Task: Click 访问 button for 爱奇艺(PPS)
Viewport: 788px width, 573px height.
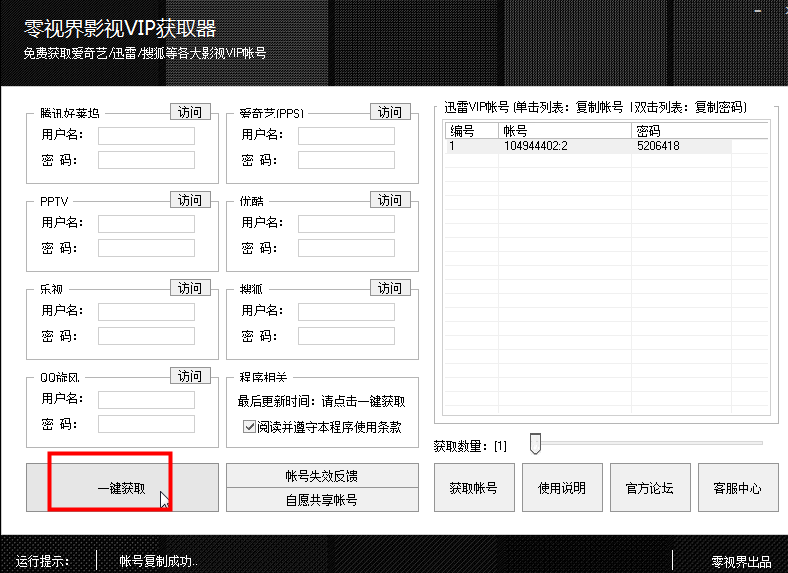Action: pos(390,112)
